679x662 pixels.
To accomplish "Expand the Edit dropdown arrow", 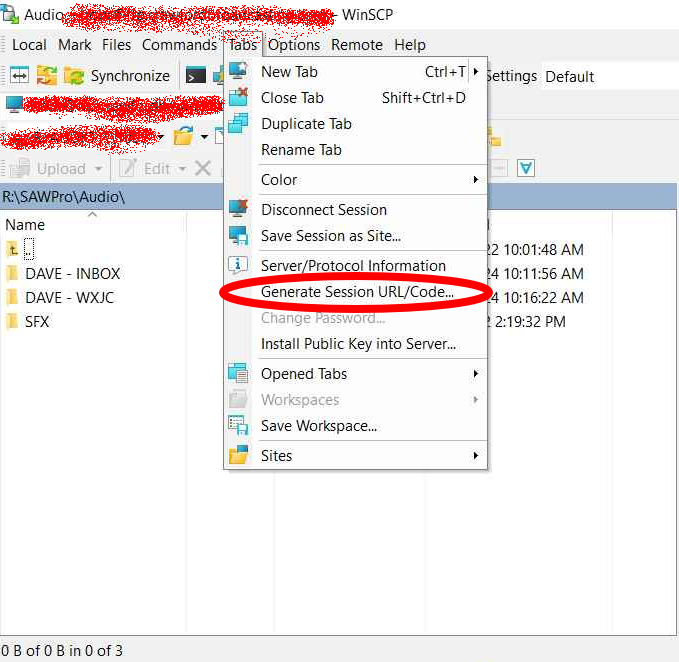I will [x=182, y=169].
